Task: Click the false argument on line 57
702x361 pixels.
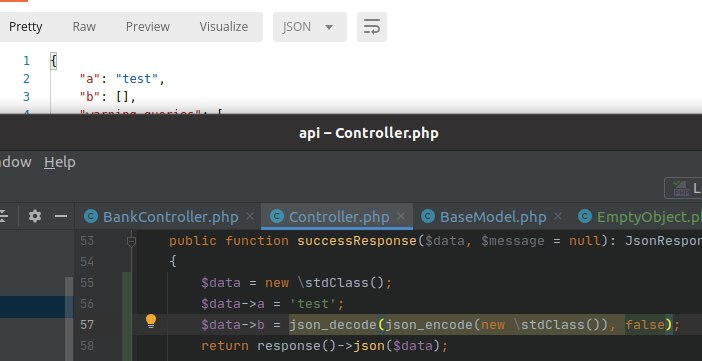Action: pyautogui.click(x=645, y=325)
